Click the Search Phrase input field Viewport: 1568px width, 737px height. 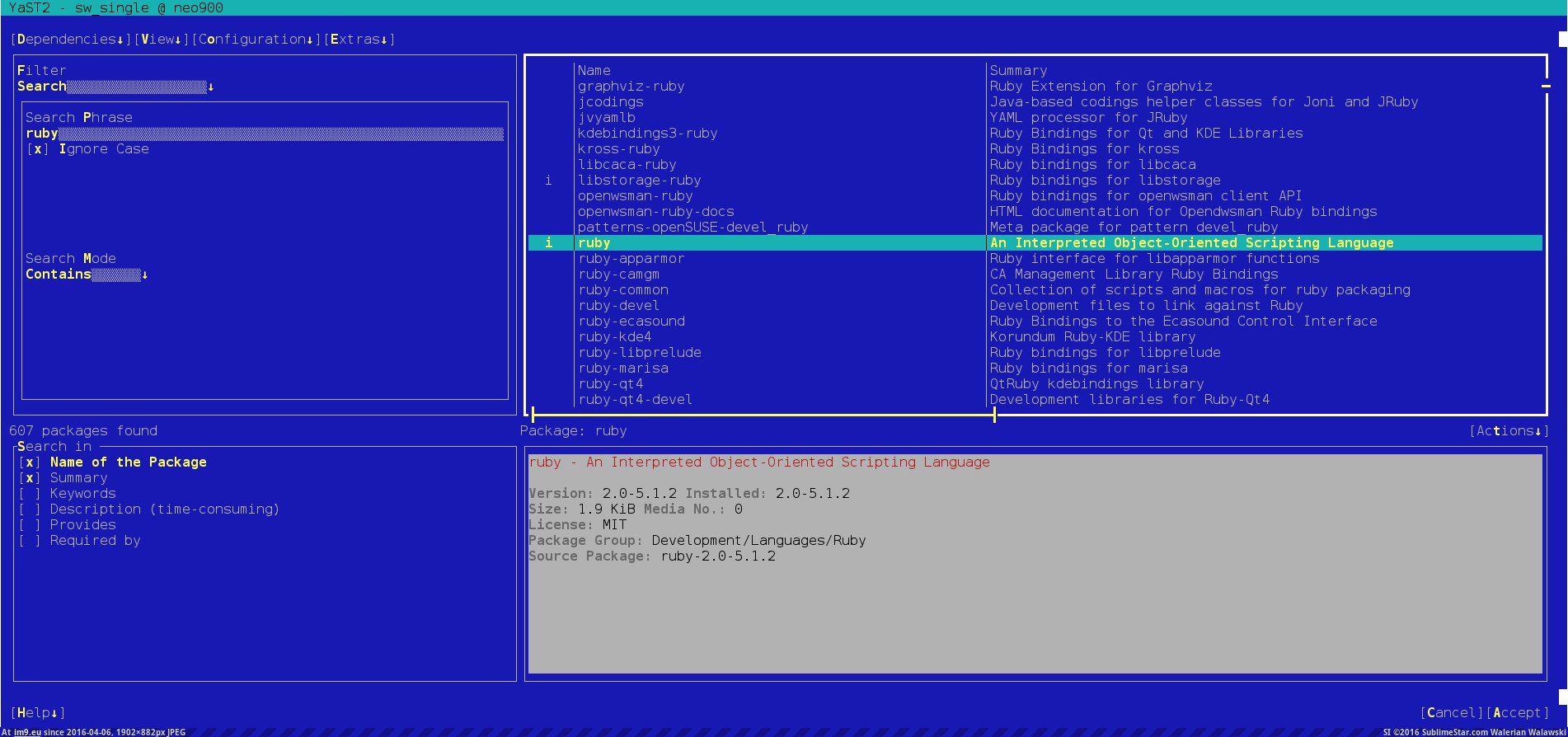pyautogui.click(x=265, y=134)
